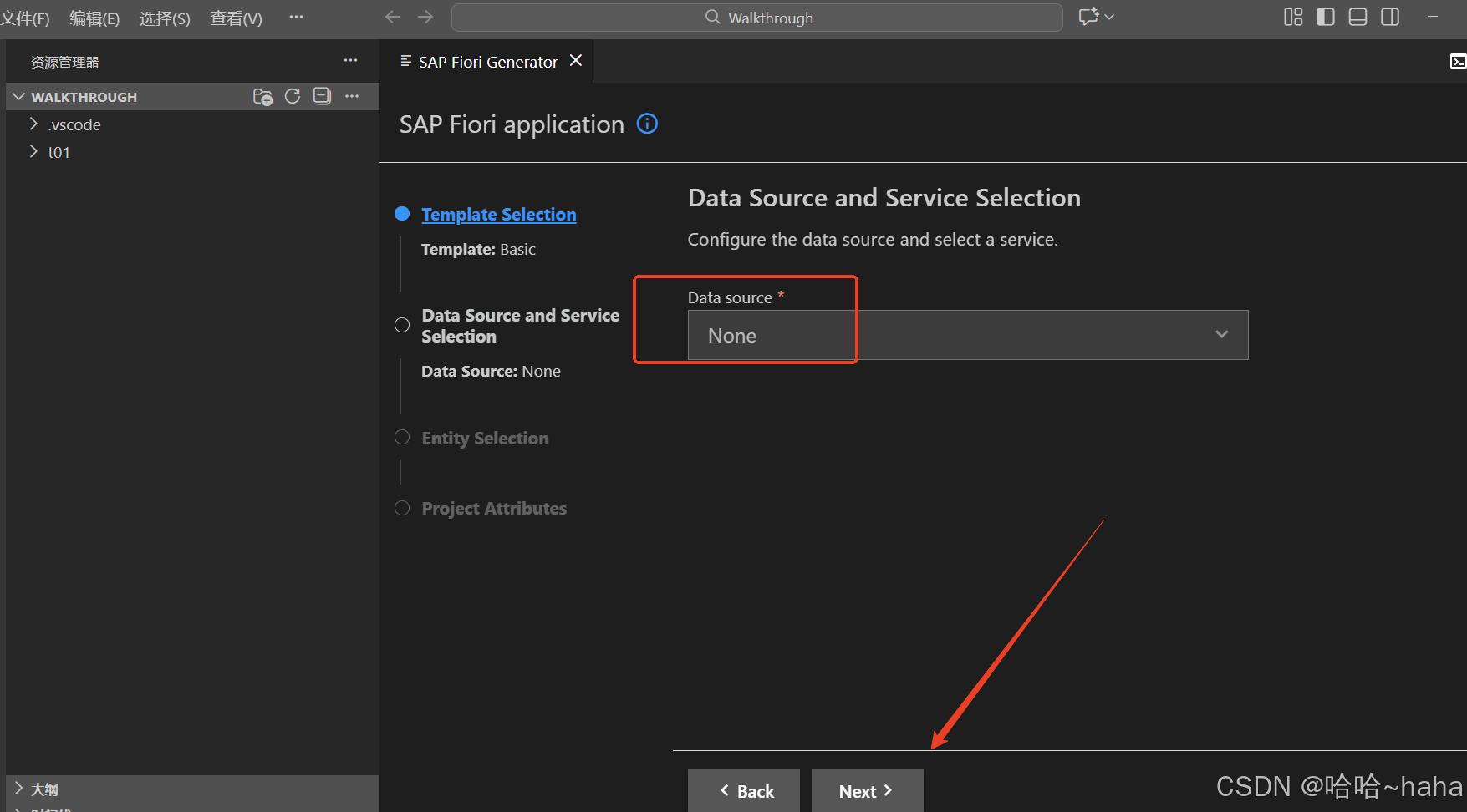Click the Walkthrough command search box

[x=757, y=18]
